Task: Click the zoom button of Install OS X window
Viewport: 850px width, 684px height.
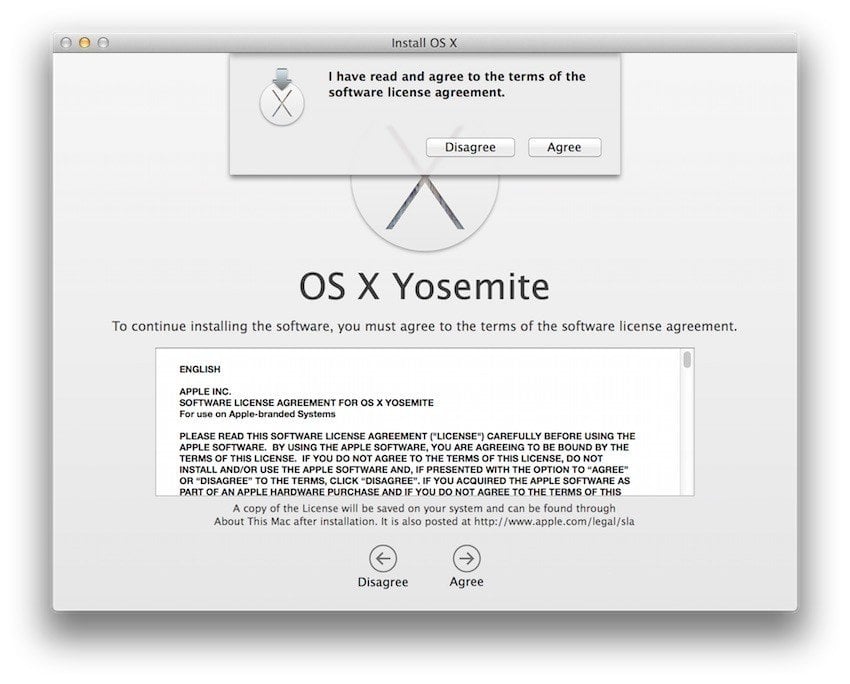Action: [x=103, y=42]
